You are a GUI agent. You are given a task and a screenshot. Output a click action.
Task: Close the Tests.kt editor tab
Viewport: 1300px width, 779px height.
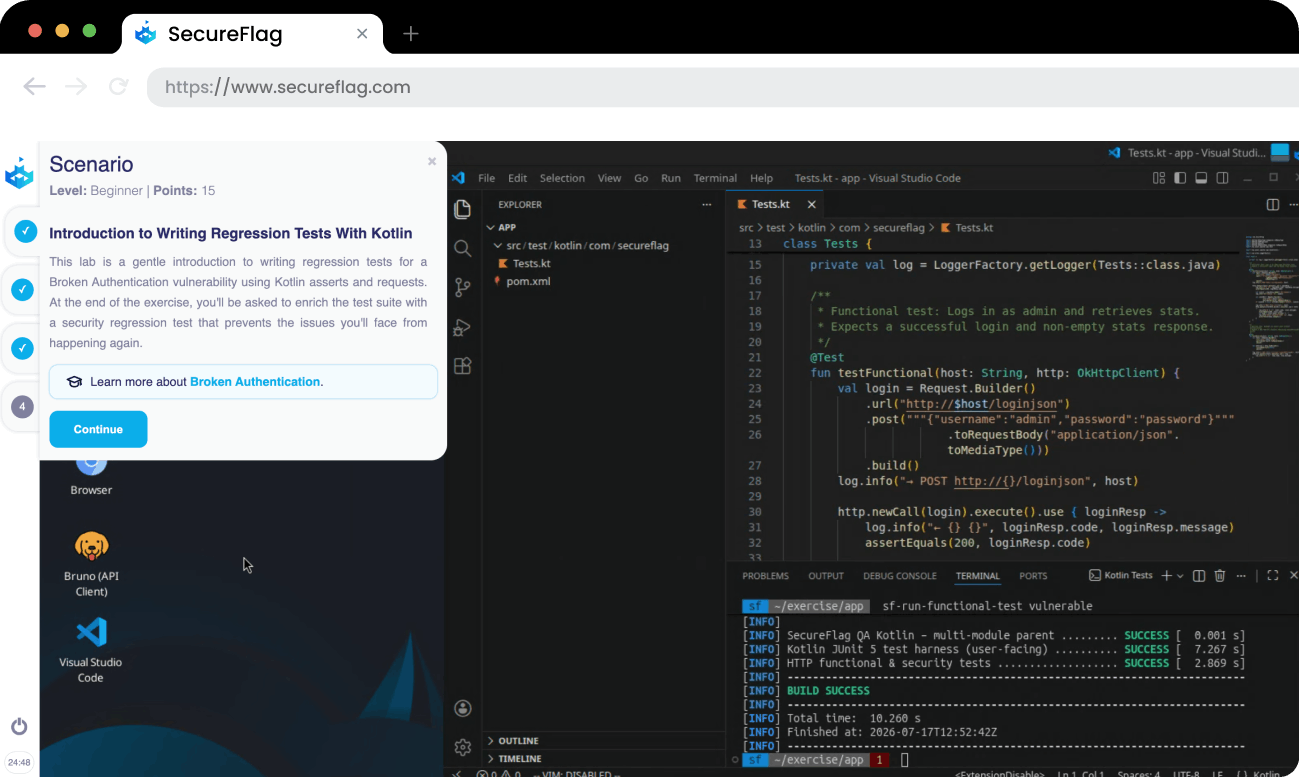click(811, 204)
